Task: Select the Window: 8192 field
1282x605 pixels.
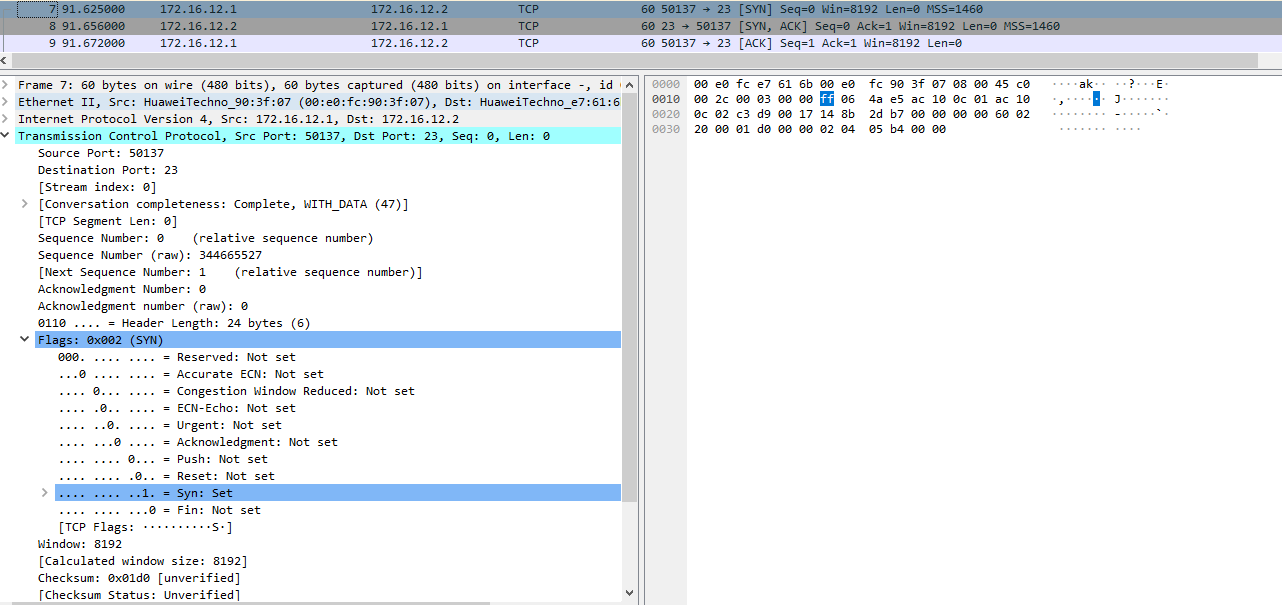Action: 80,544
